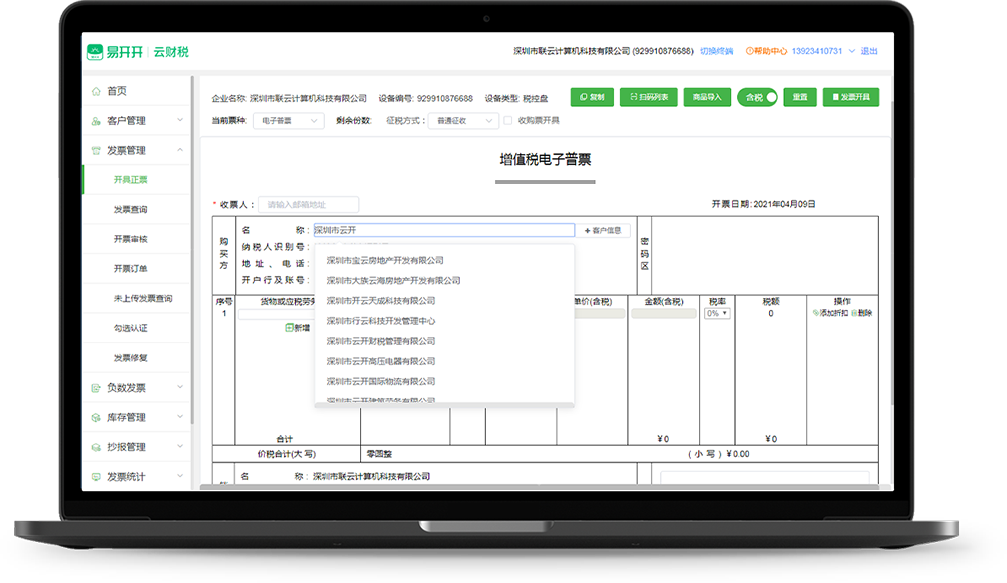Click the 切换终端 link
This screenshot has height=583, width=1007.
pyautogui.click(x=716, y=51)
